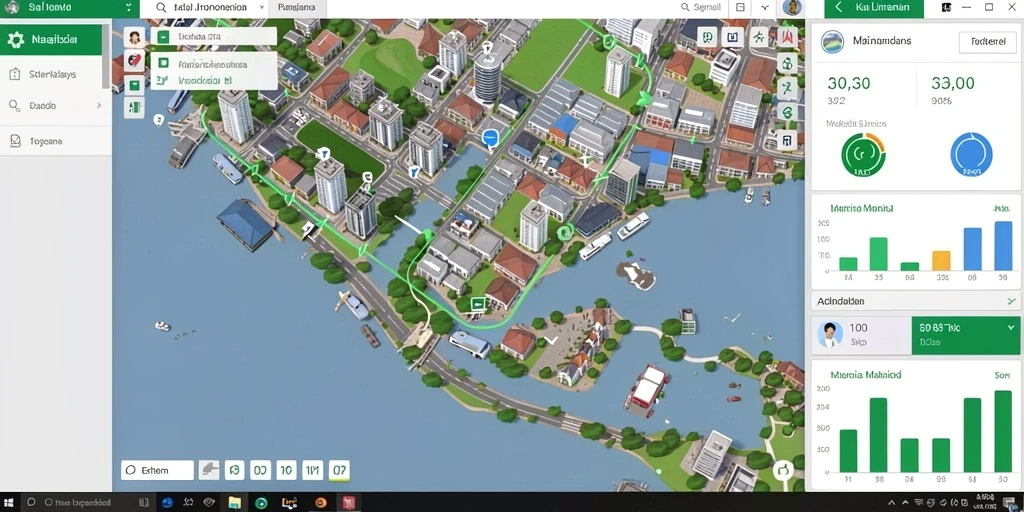Collapse the Aclndeten section chevron
The width and height of the screenshot is (1024, 512).
(x=1012, y=301)
